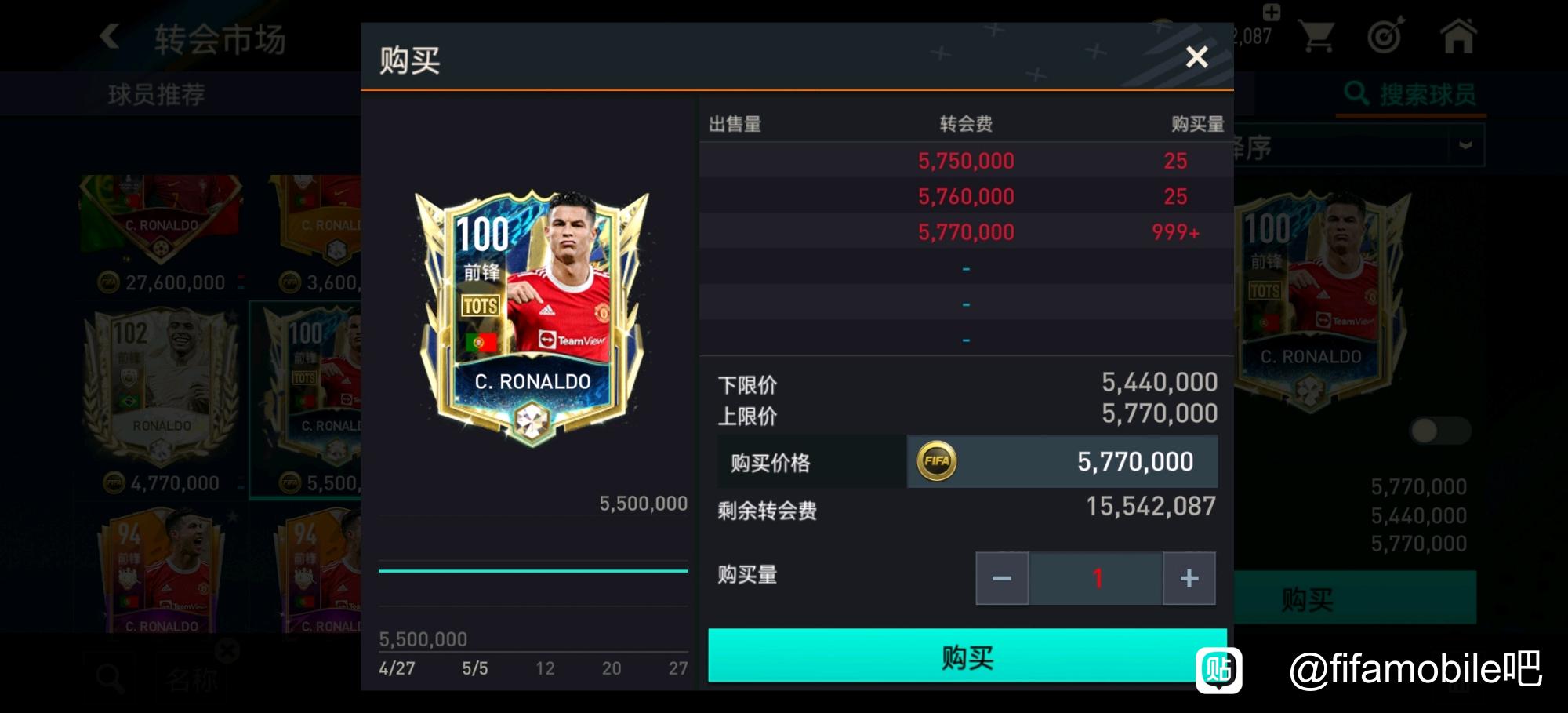Switch to 搜索球员 tab
This screenshot has width=1568, height=713.
tap(1411, 94)
